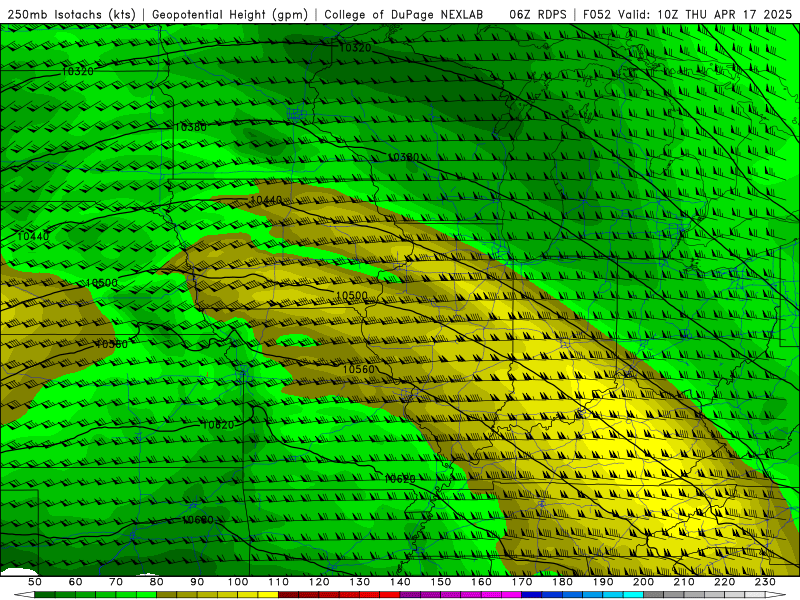Click legend value 80

point(157,582)
